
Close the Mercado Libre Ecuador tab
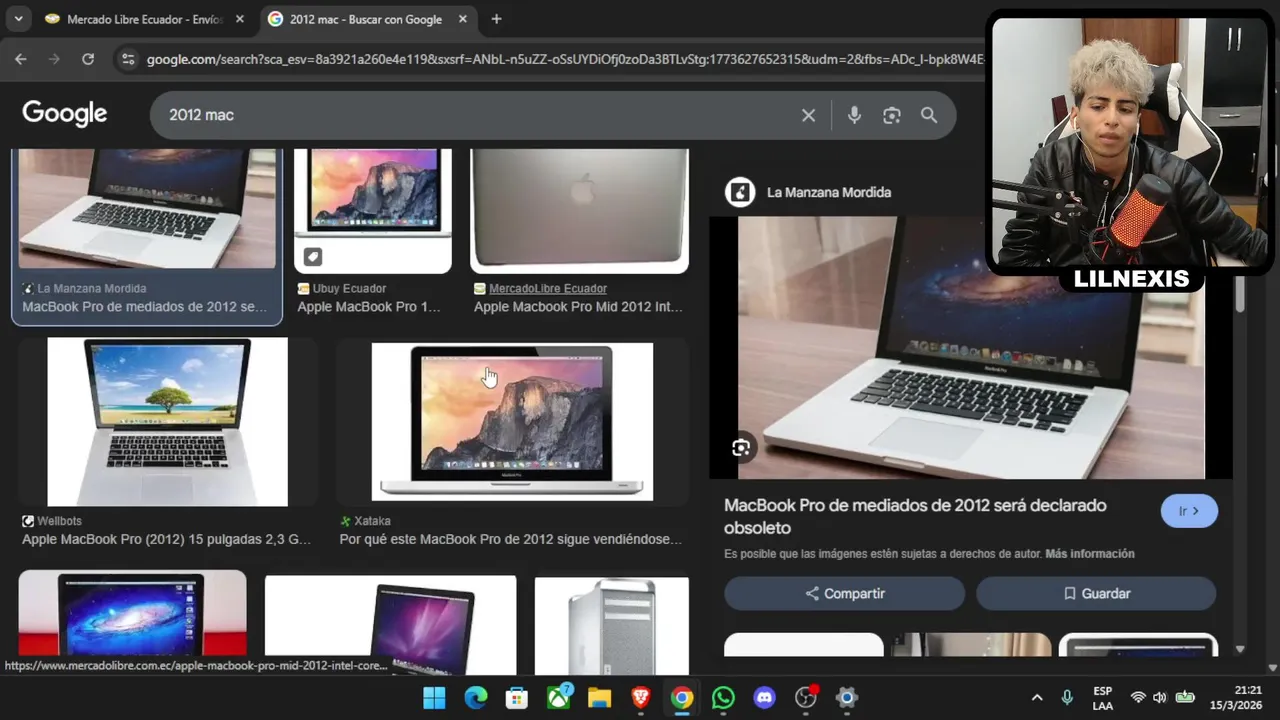pos(239,19)
